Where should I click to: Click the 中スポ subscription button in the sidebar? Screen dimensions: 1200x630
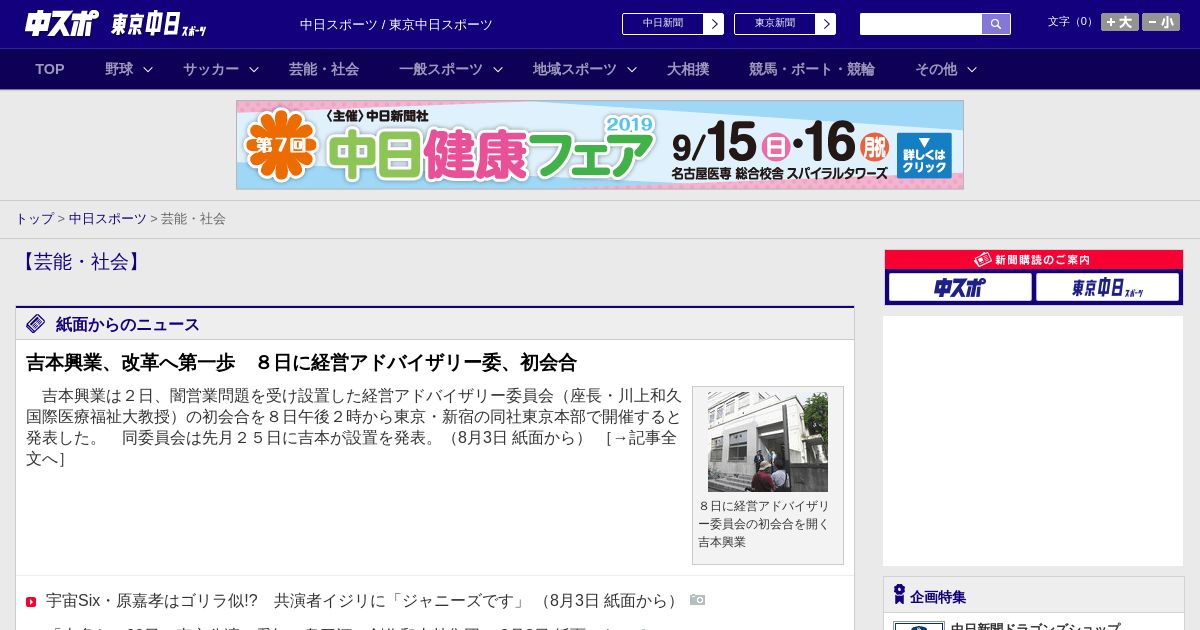(960, 287)
